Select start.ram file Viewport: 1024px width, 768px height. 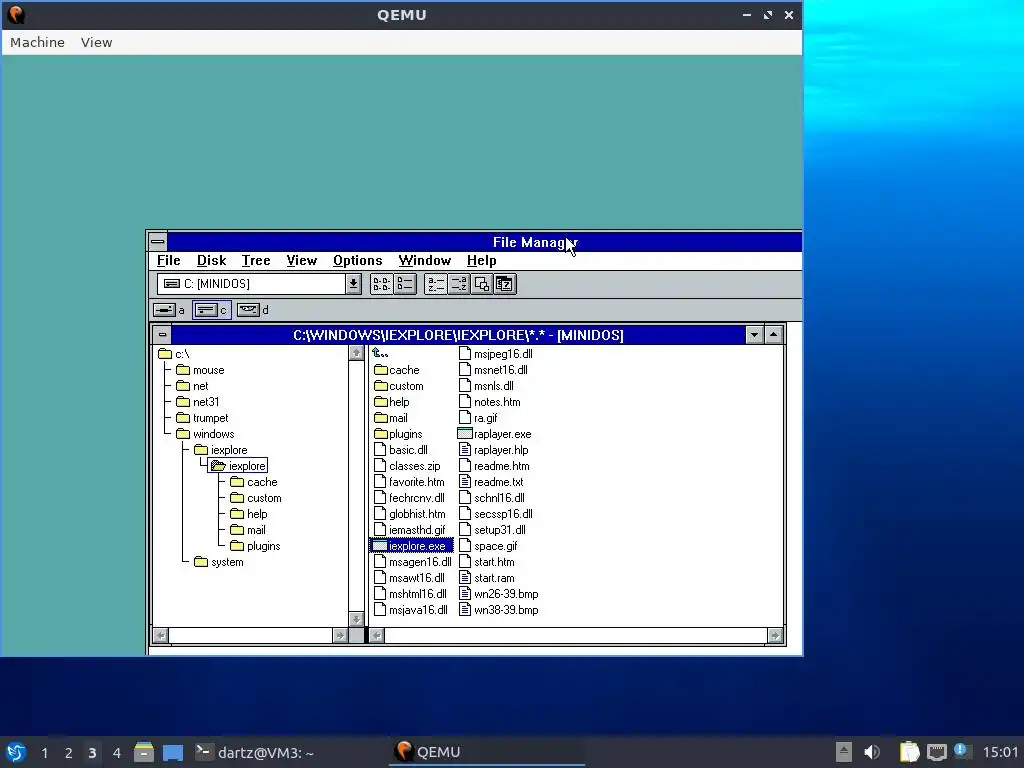[487, 578]
